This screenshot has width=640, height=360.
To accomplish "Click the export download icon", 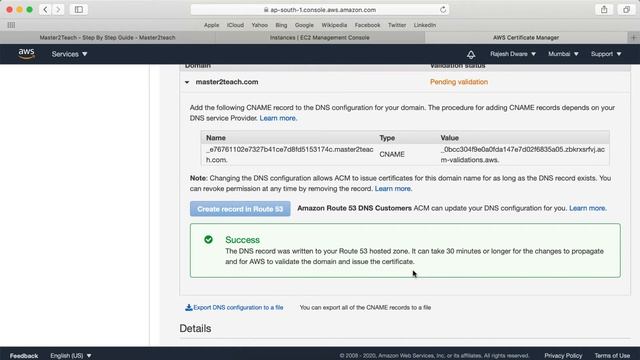I will [189, 307].
